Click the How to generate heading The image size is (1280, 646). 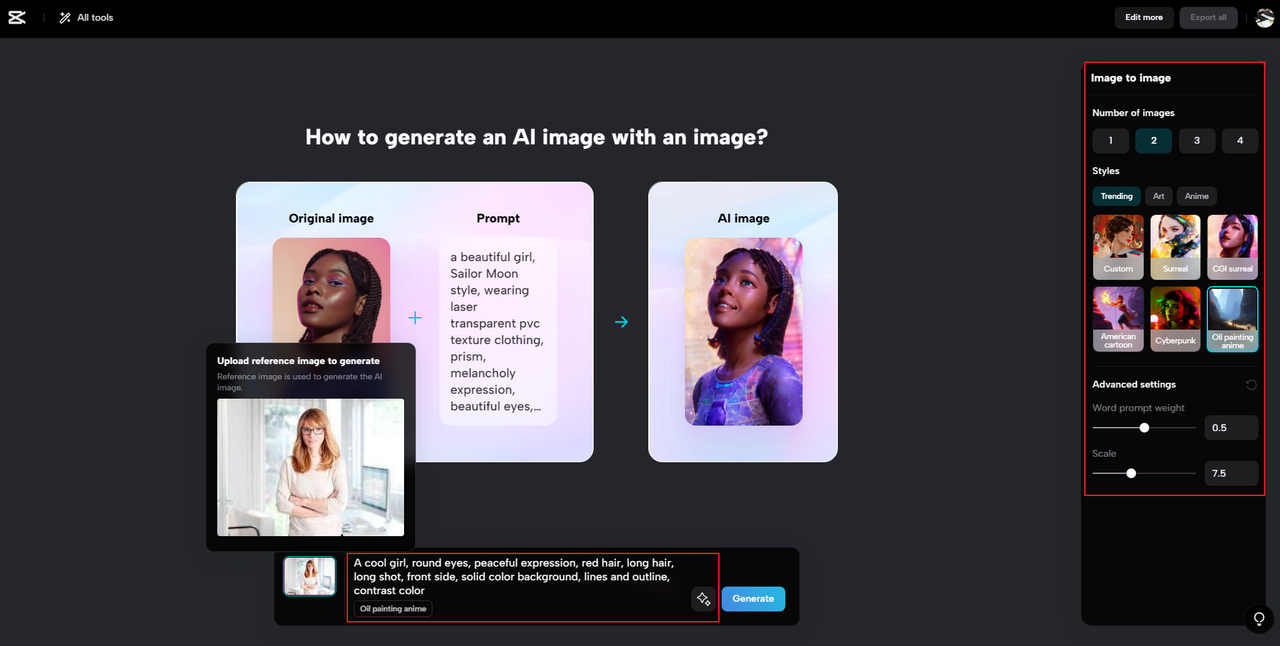coord(536,137)
